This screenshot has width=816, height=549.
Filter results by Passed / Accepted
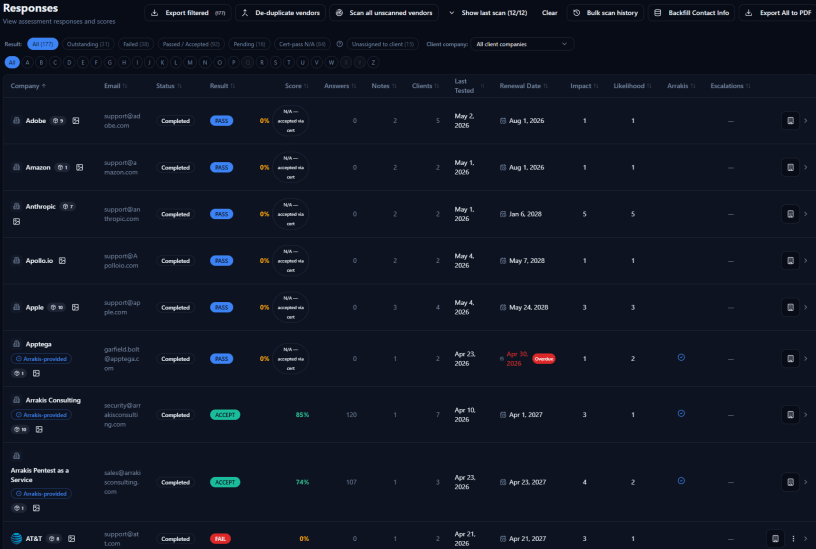point(191,44)
